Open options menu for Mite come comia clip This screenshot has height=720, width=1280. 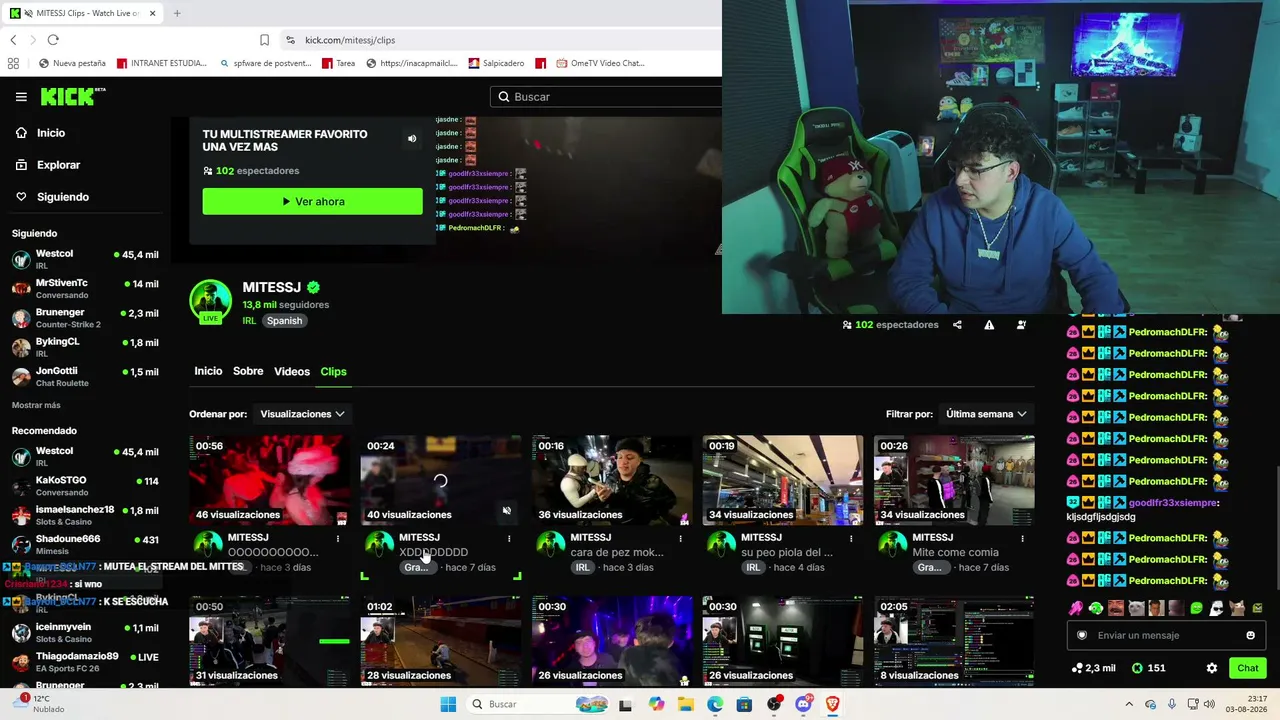1022,538
